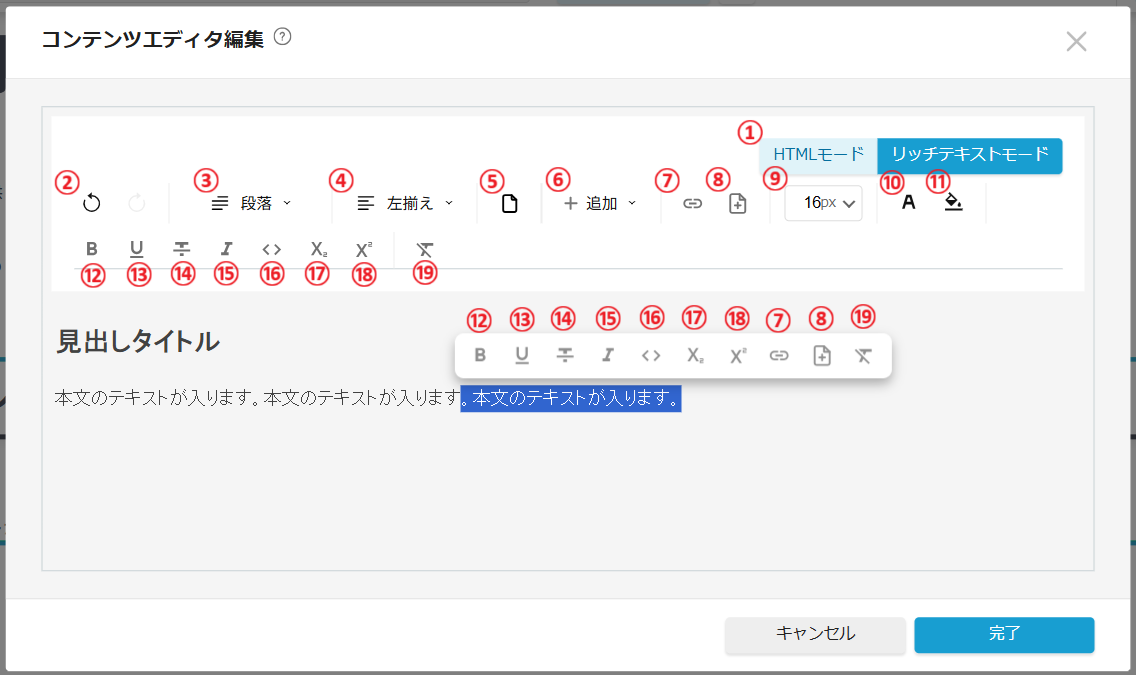Apply superscript from the main toolbar

coord(363,249)
